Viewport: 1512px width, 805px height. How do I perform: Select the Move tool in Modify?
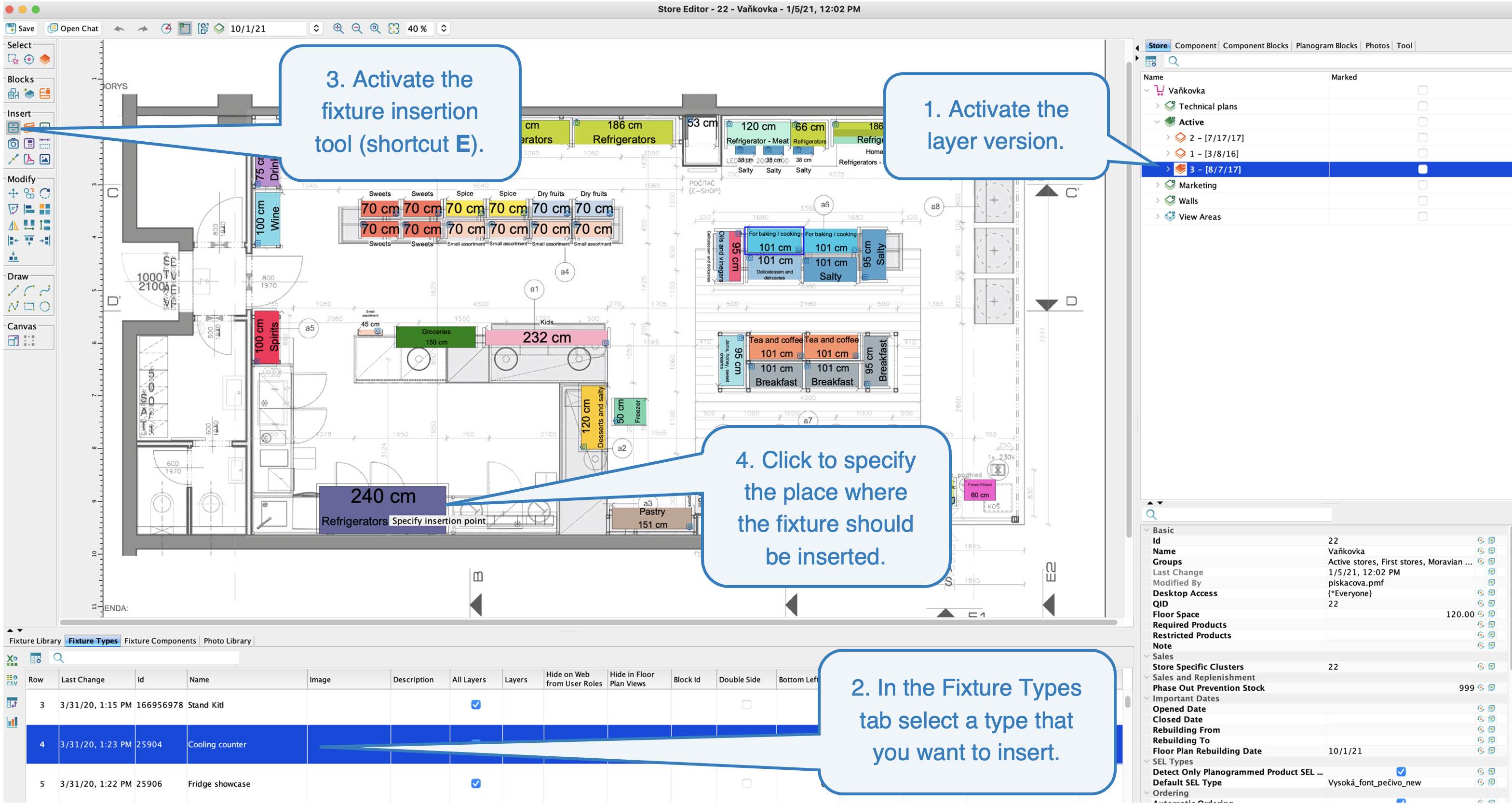(x=13, y=193)
